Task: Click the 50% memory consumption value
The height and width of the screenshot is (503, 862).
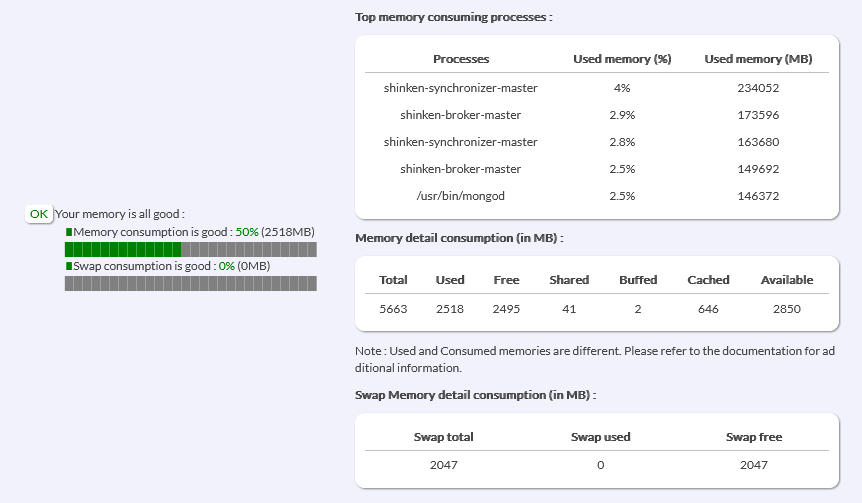Action: point(247,232)
